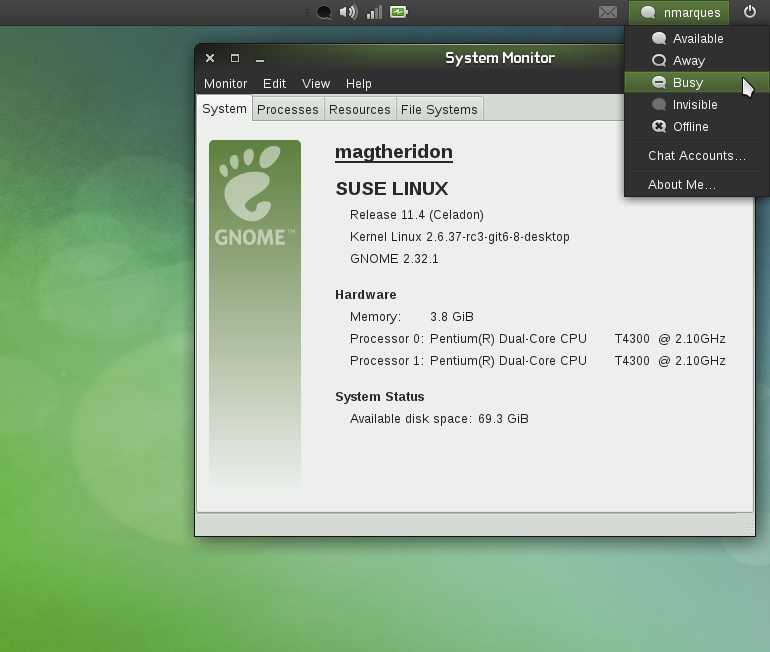Open the Help menu
770x652 pixels.
(358, 84)
